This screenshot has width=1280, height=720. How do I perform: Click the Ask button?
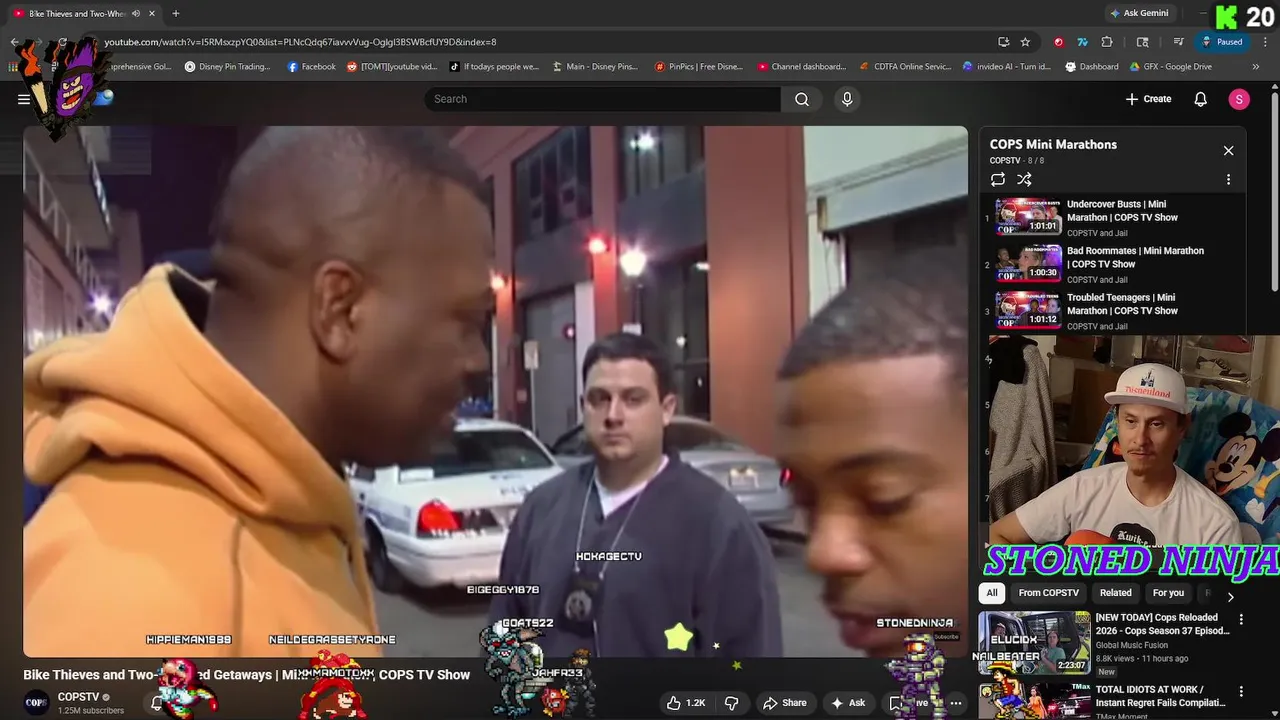[x=847, y=703]
